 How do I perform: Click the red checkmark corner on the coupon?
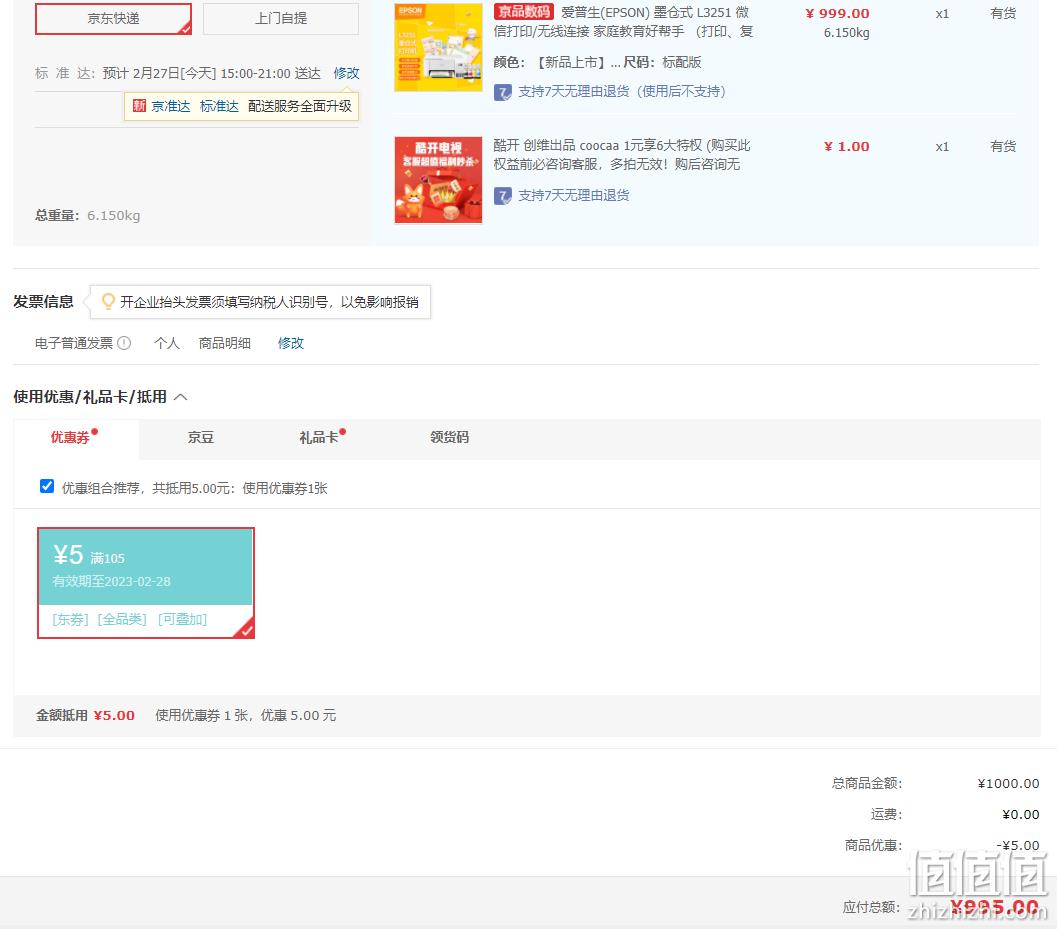[246, 630]
